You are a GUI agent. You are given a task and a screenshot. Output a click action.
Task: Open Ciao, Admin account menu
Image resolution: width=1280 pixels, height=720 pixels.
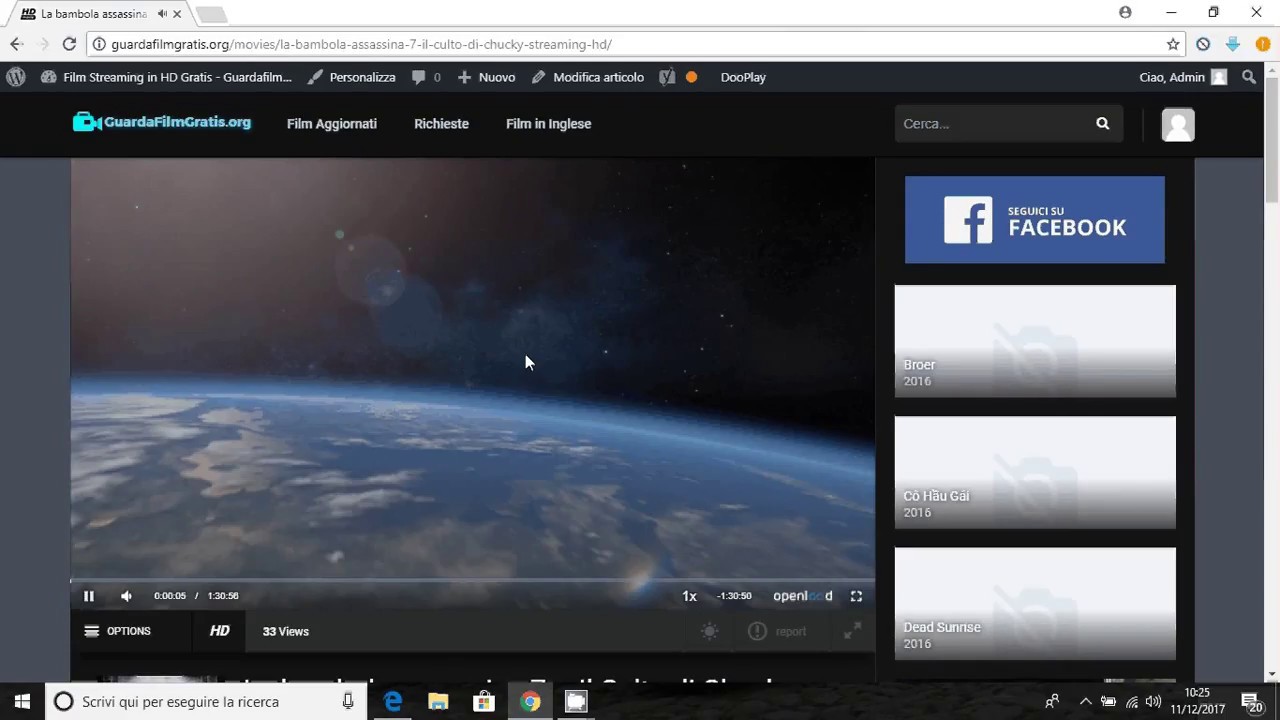[x=1183, y=77]
